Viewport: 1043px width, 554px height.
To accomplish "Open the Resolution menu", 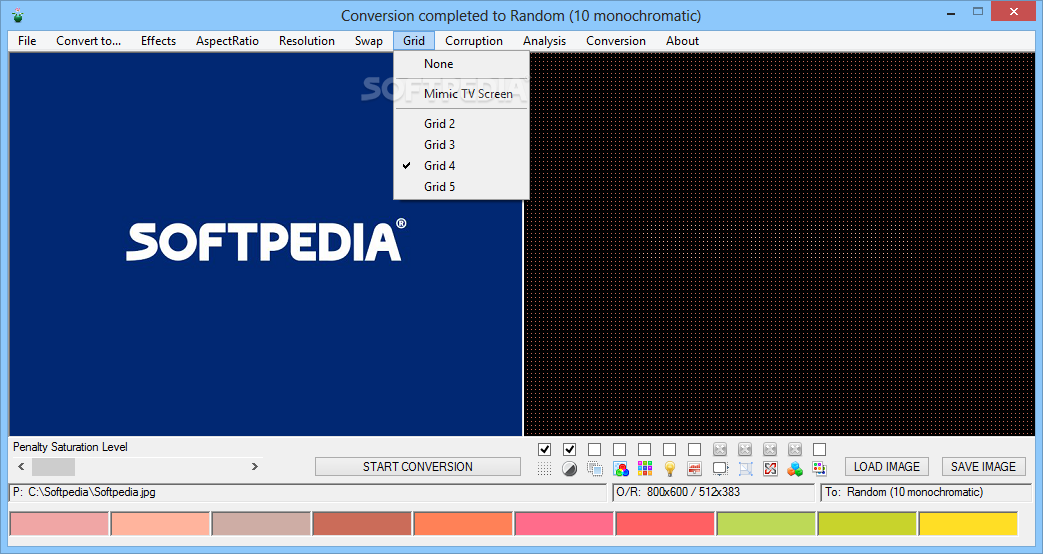I will tap(307, 41).
